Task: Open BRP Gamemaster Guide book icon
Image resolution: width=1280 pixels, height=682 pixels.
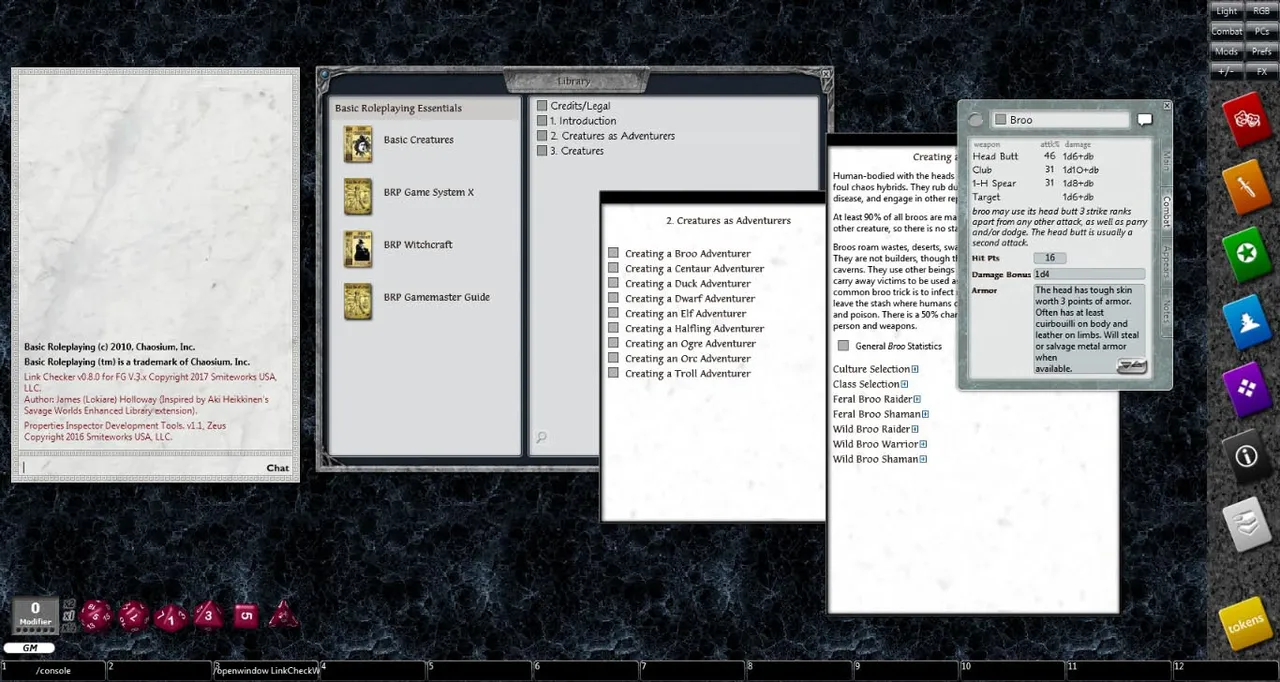Action: click(358, 301)
